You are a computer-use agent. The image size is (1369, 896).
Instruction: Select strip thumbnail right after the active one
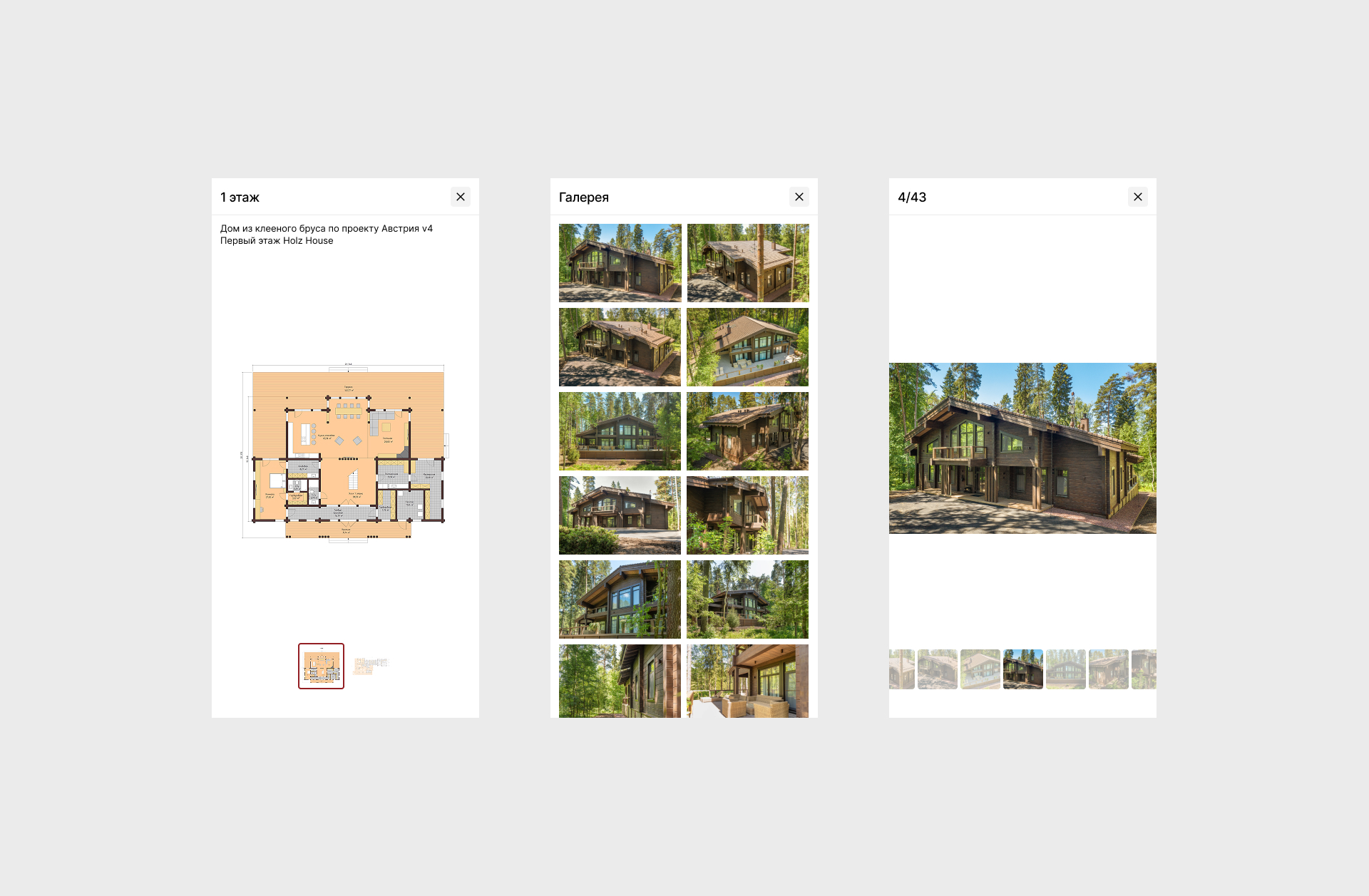[x=1066, y=669]
